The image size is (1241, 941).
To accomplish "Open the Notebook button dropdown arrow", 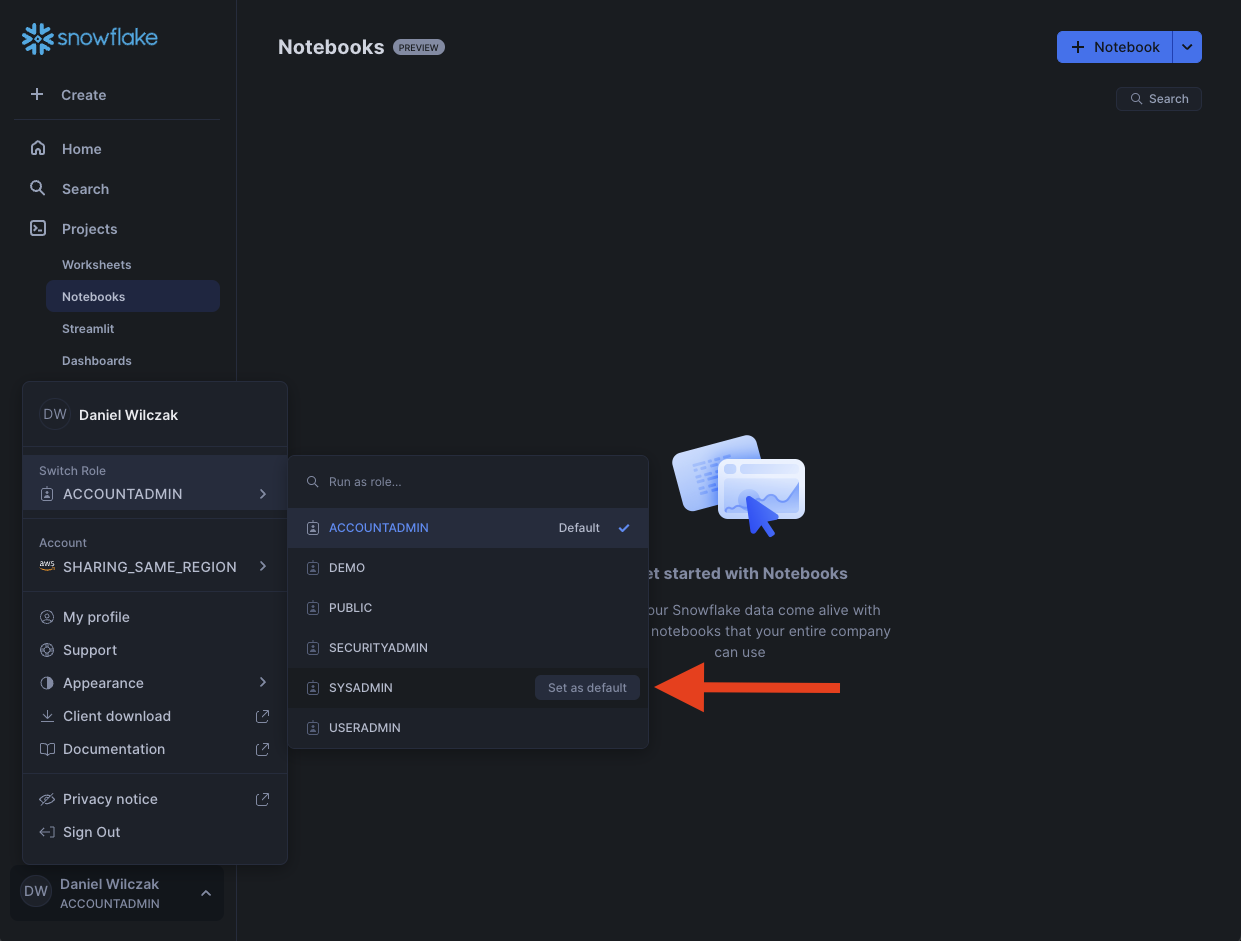I will tap(1187, 47).
